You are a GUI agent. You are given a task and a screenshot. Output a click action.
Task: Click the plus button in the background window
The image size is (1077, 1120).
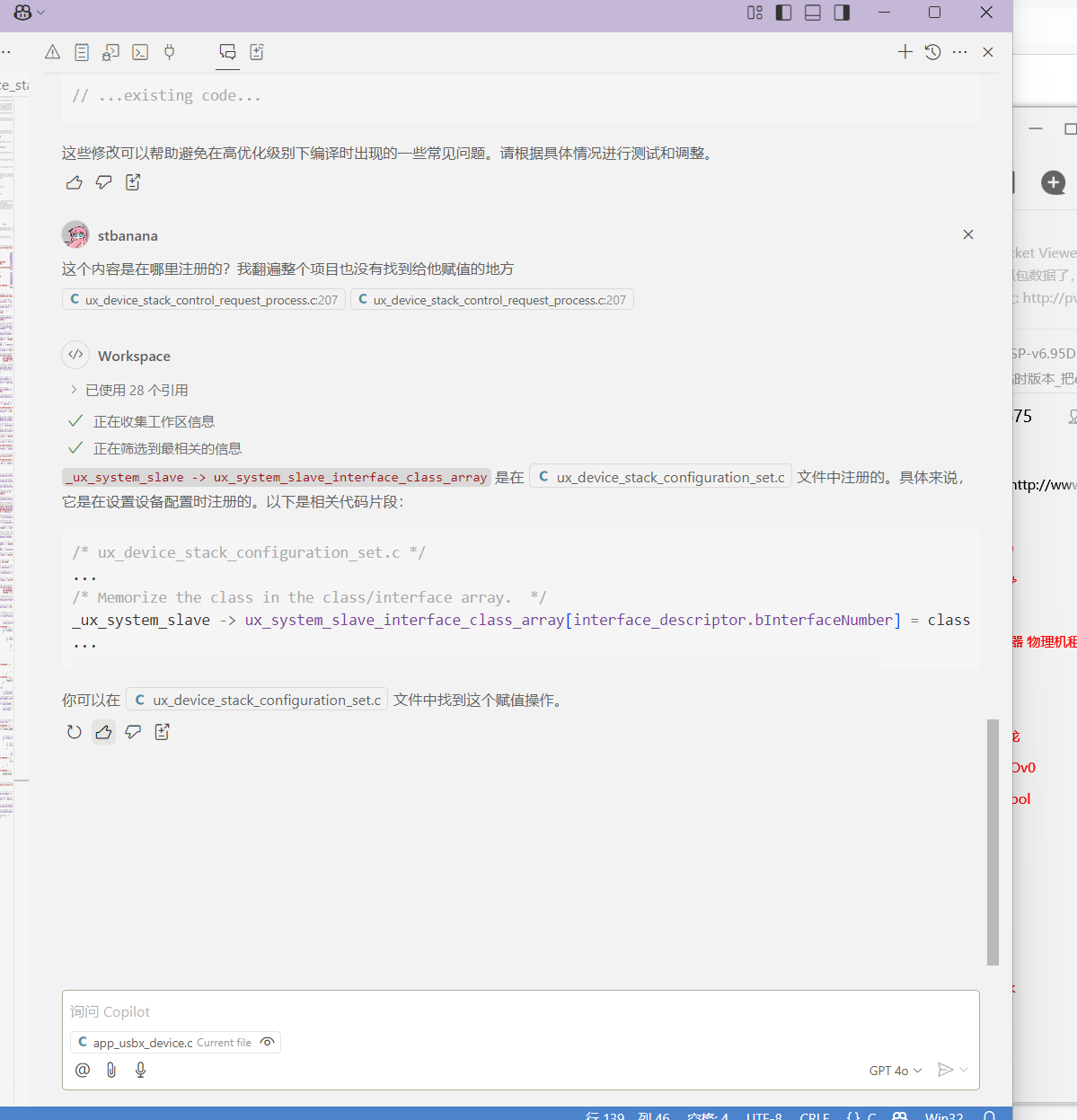[1054, 183]
